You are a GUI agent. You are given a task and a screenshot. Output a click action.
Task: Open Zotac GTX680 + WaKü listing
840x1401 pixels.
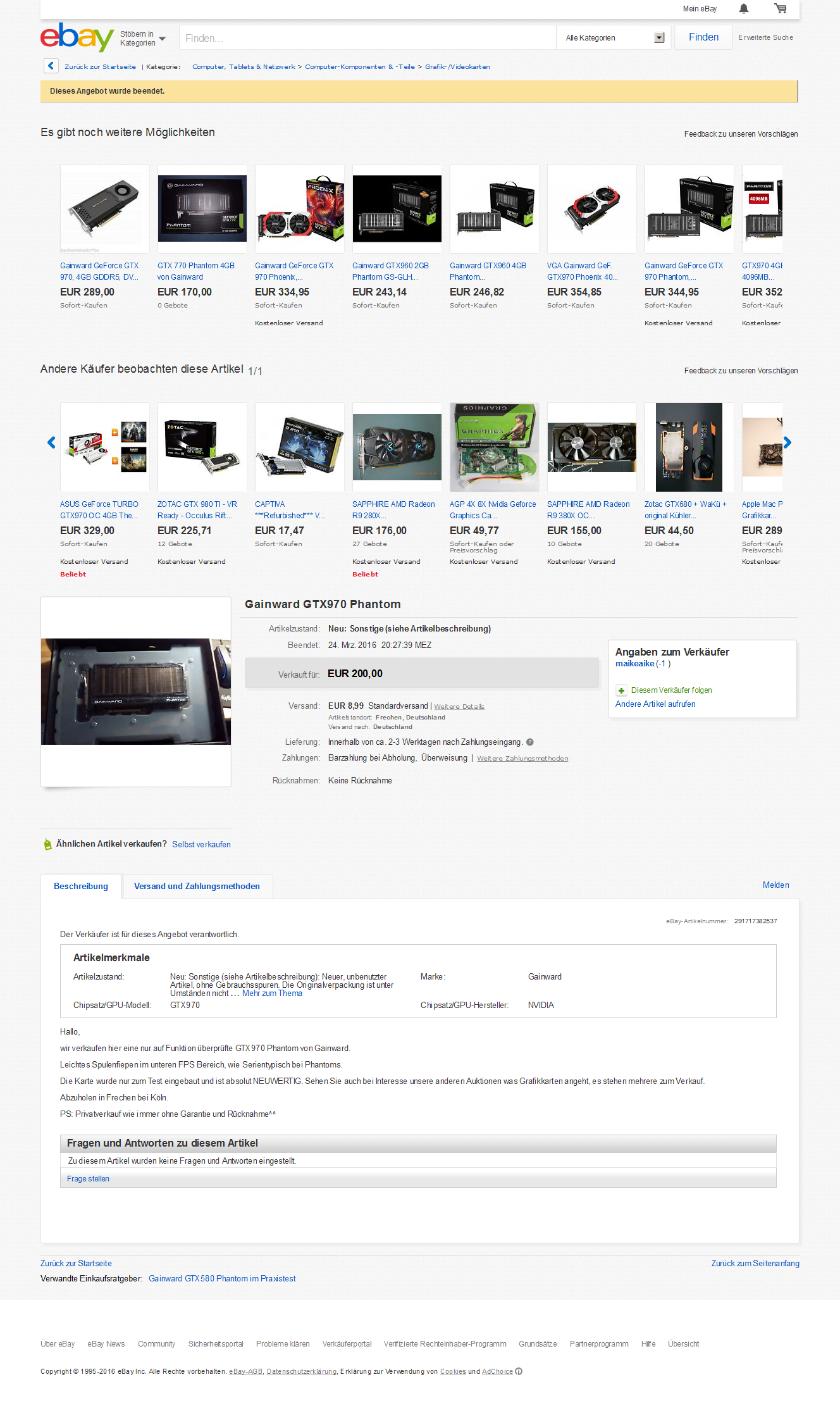[x=686, y=510]
